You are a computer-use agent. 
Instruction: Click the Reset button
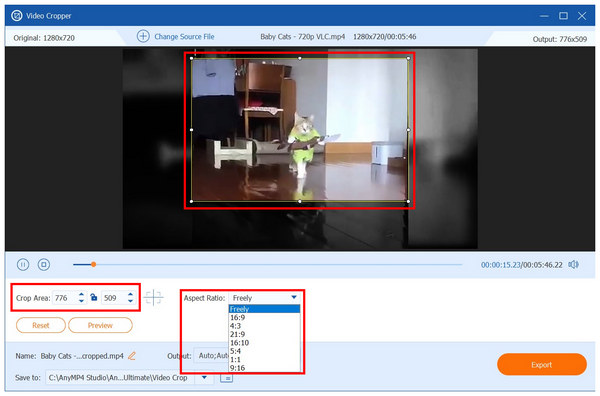coord(41,325)
